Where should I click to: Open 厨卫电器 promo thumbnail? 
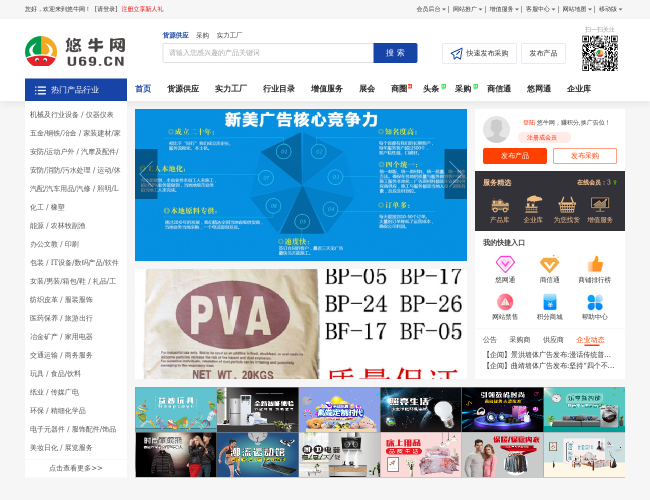point(340,455)
